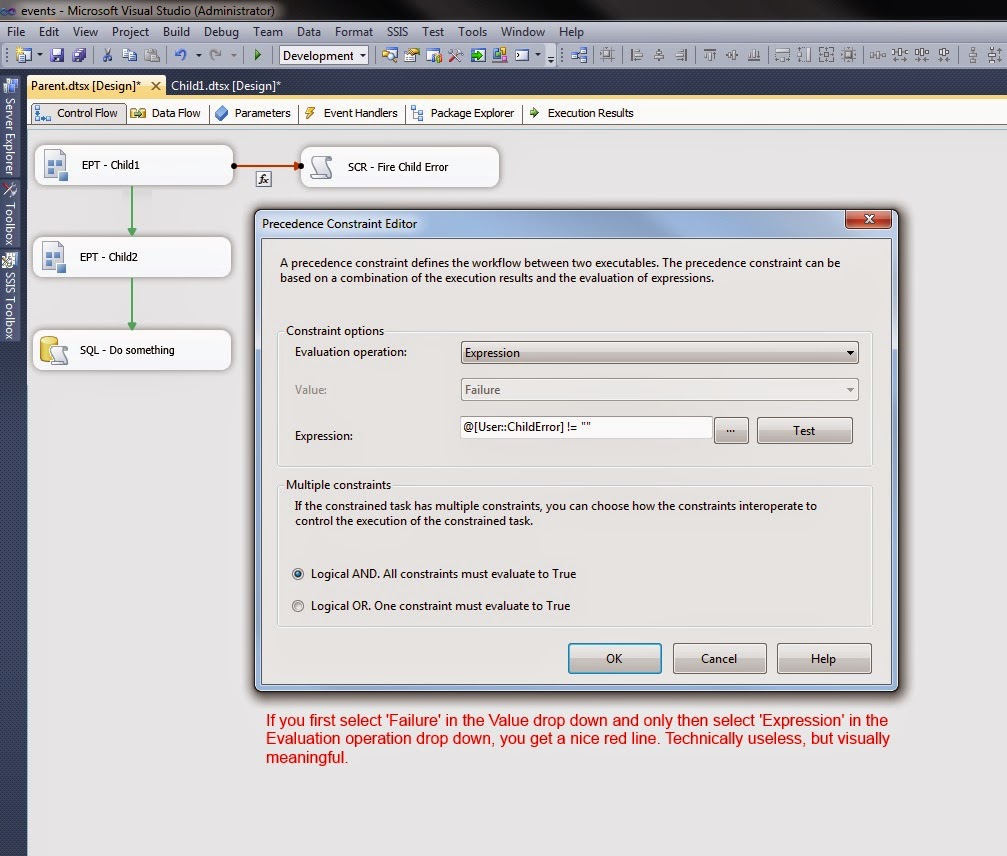Open the Format menu
The height and width of the screenshot is (856, 1007).
point(354,31)
